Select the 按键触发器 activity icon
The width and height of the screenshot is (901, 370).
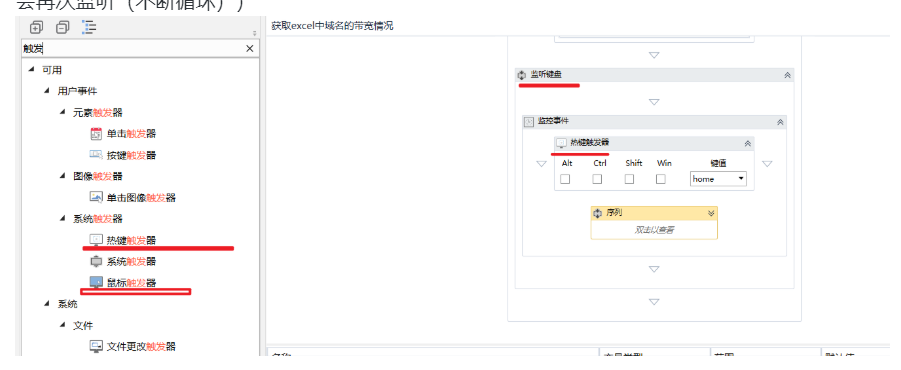click(96, 155)
